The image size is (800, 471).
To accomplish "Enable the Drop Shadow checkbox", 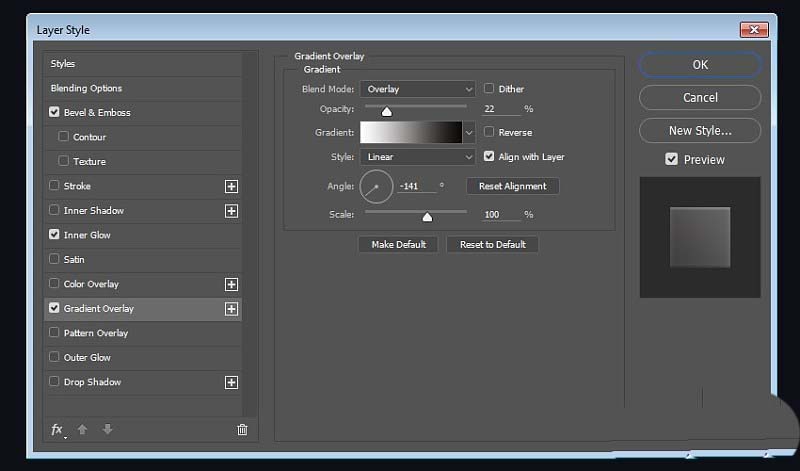I will [x=54, y=381].
